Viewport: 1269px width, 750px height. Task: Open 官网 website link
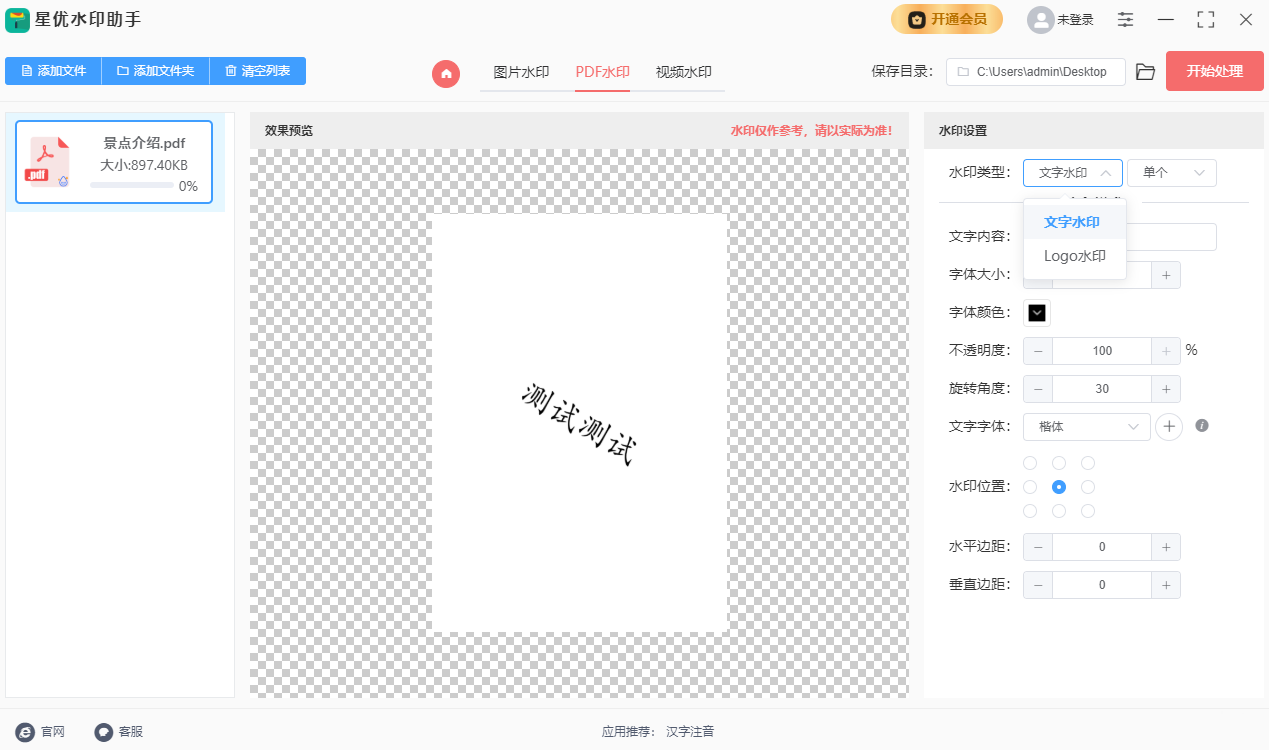pos(40,732)
